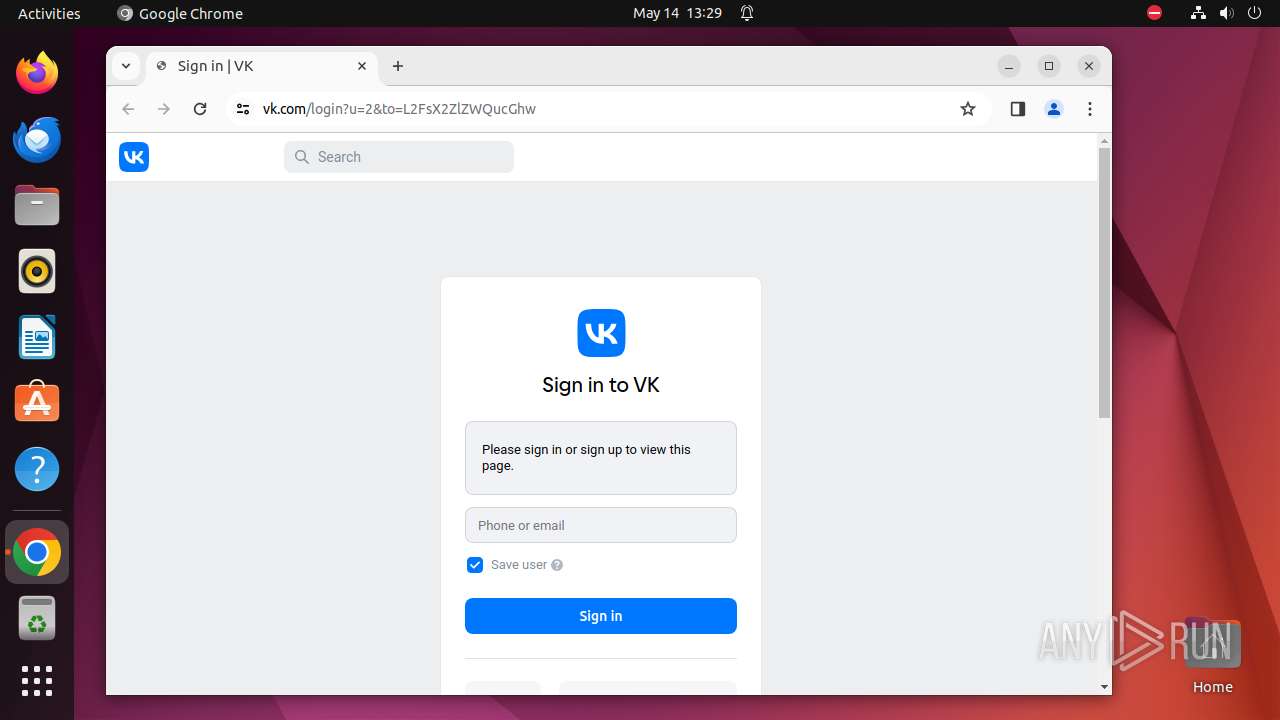Click the "Please sign in or sign up" notice
This screenshot has height=720, width=1280.
pyautogui.click(x=601, y=458)
